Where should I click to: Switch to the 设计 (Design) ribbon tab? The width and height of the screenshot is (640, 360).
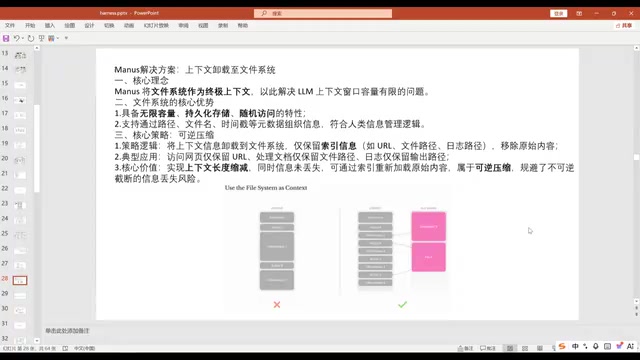coord(89,25)
